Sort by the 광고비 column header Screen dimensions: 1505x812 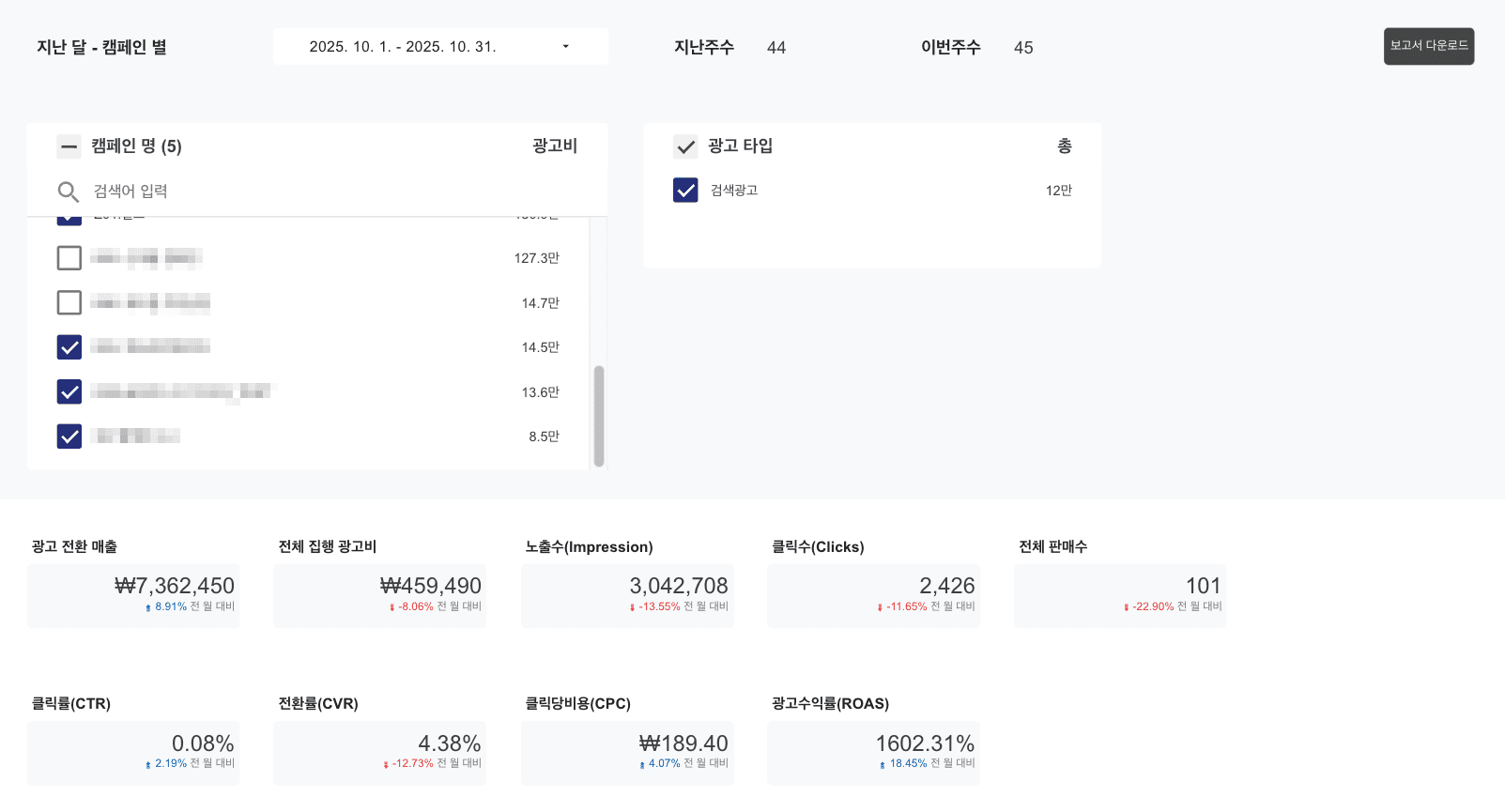pyautogui.click(x=555, y=146)
